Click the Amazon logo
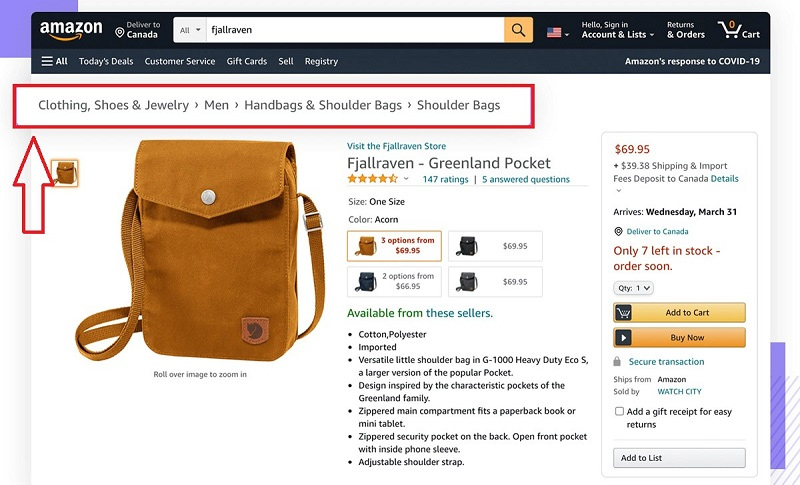Image resolution: width=800 pixels, height=485 pixels. pos(71,30)
